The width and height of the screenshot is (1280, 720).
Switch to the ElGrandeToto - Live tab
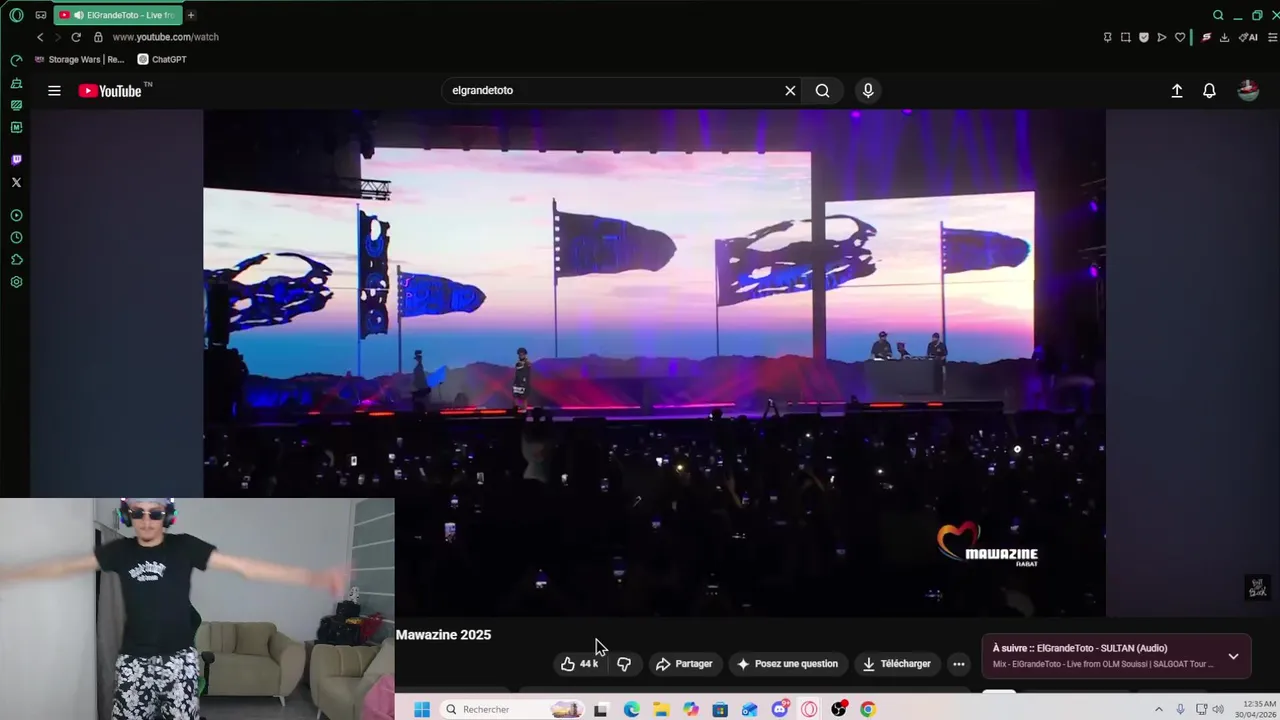(x=117, y=15)
